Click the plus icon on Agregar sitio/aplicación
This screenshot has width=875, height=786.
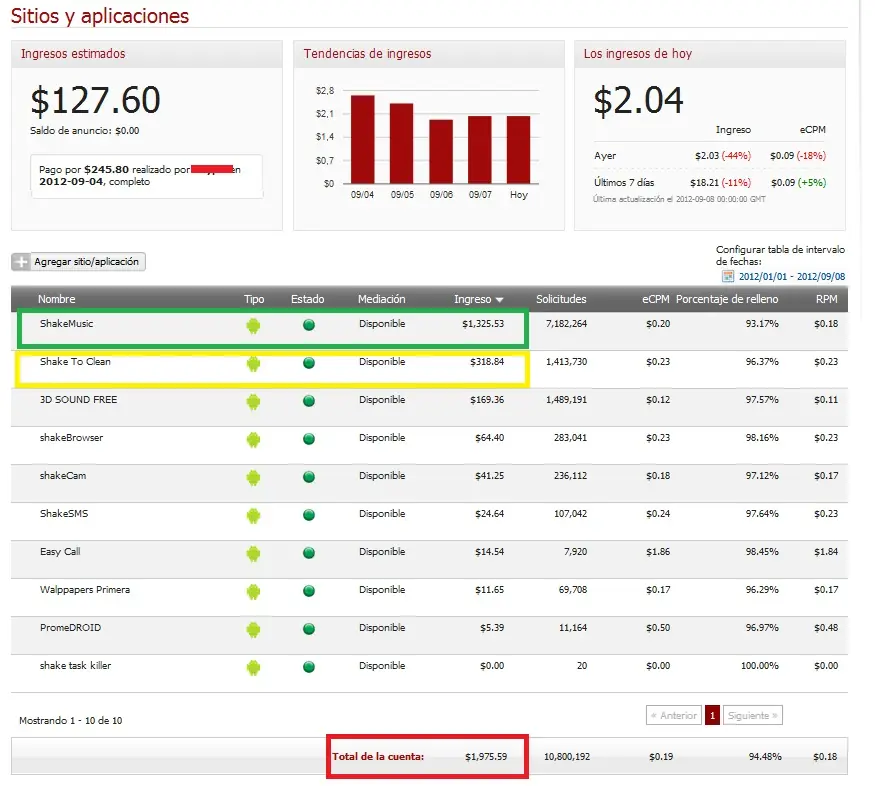point(21,262)
